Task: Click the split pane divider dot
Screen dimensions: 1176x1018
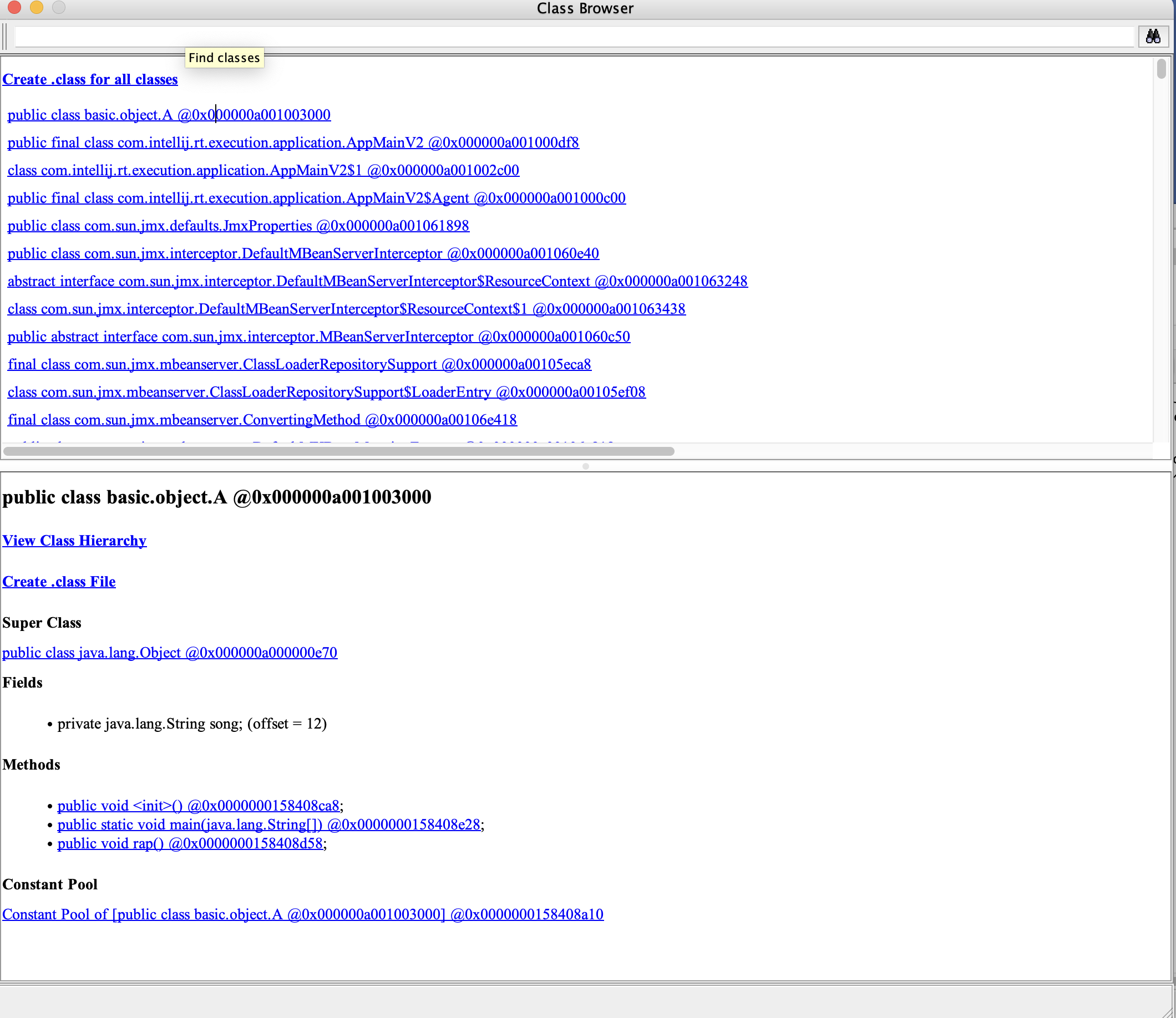Action: pyautogui.click(x=585, y=466)
